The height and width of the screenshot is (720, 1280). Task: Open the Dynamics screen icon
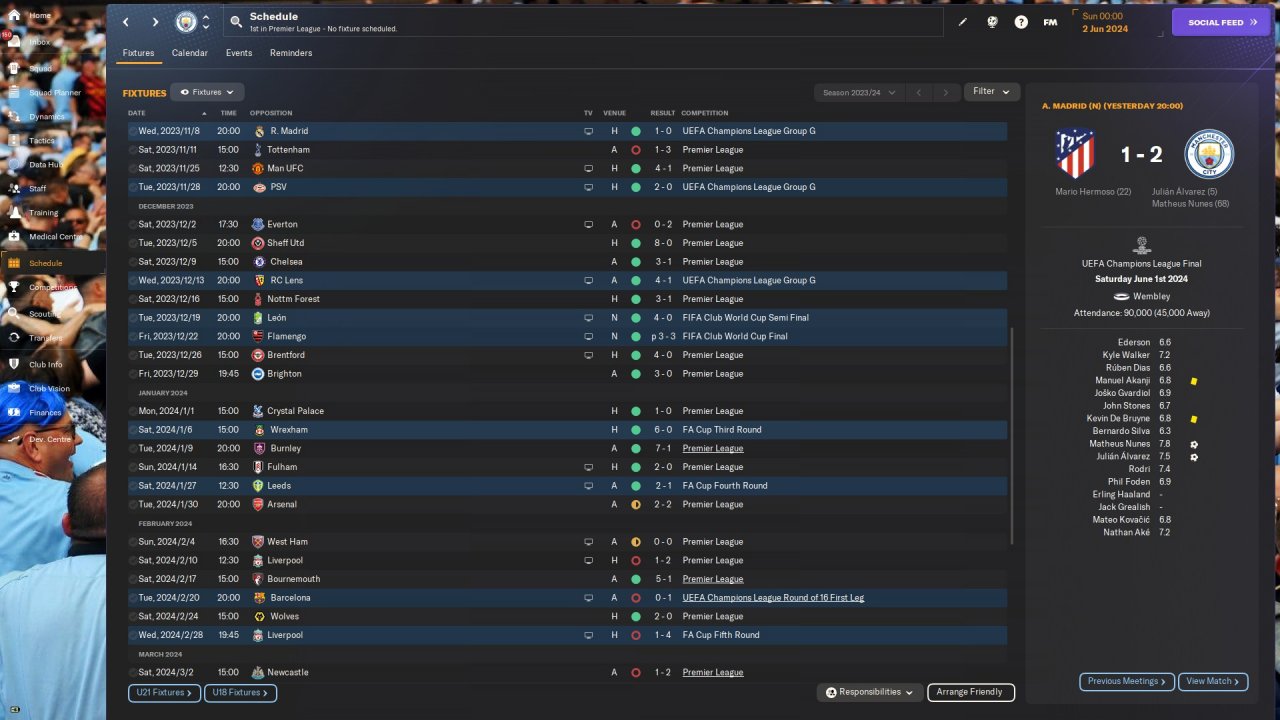(15, 117)
